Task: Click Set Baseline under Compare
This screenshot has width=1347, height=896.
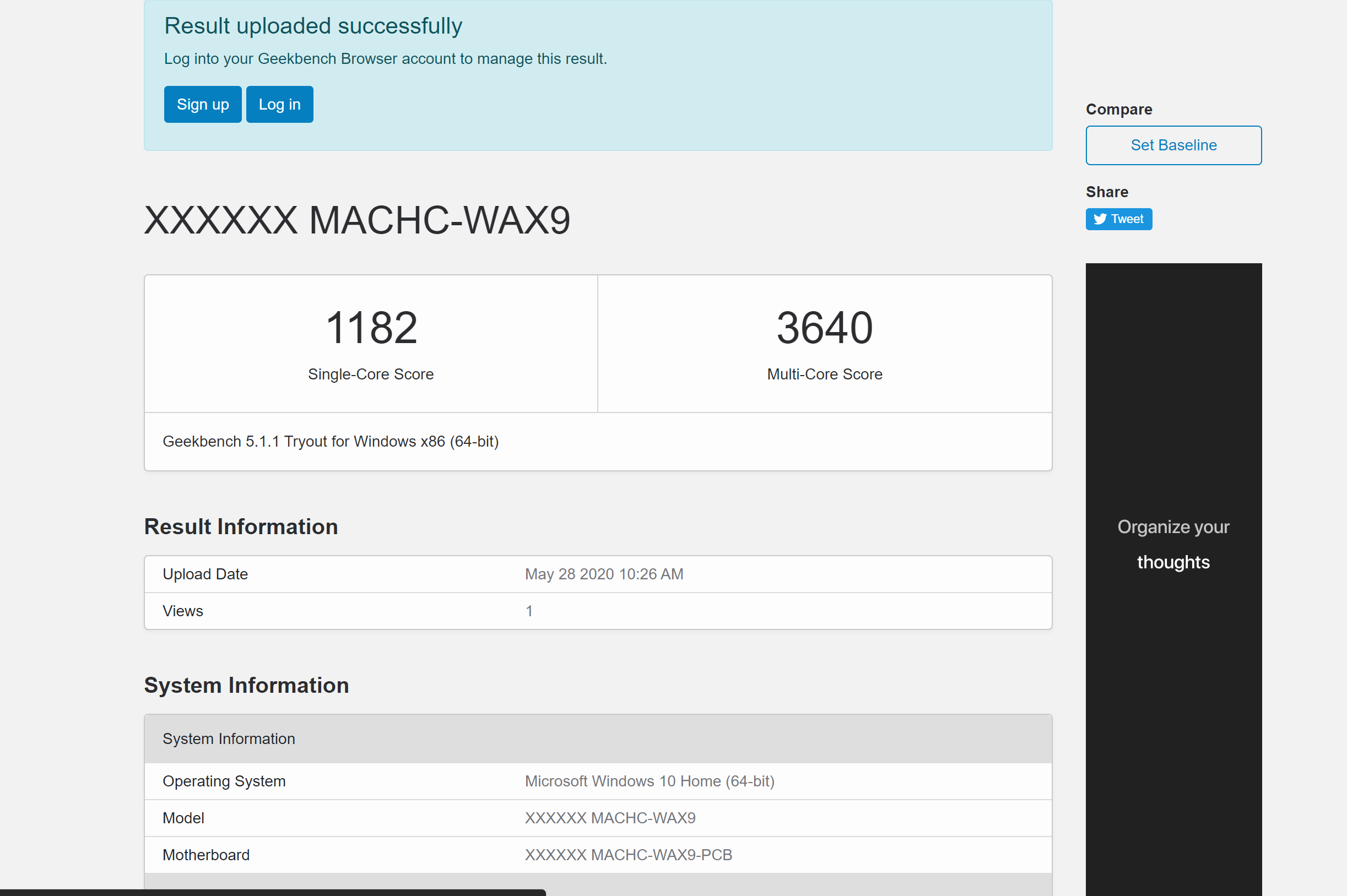Action: pos(1173,145)
